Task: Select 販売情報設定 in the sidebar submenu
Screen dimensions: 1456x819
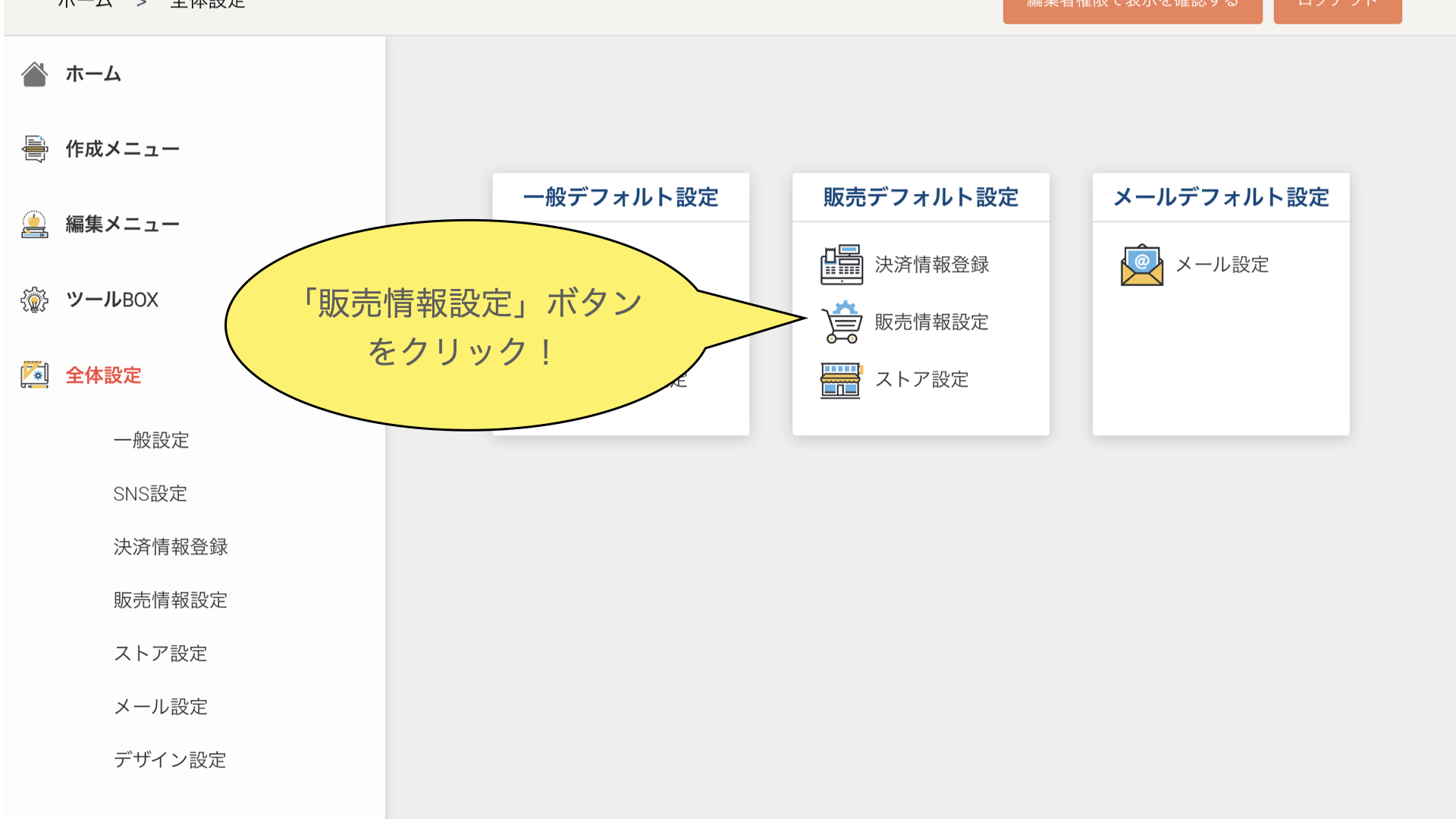Action: [x=171, y=600]
